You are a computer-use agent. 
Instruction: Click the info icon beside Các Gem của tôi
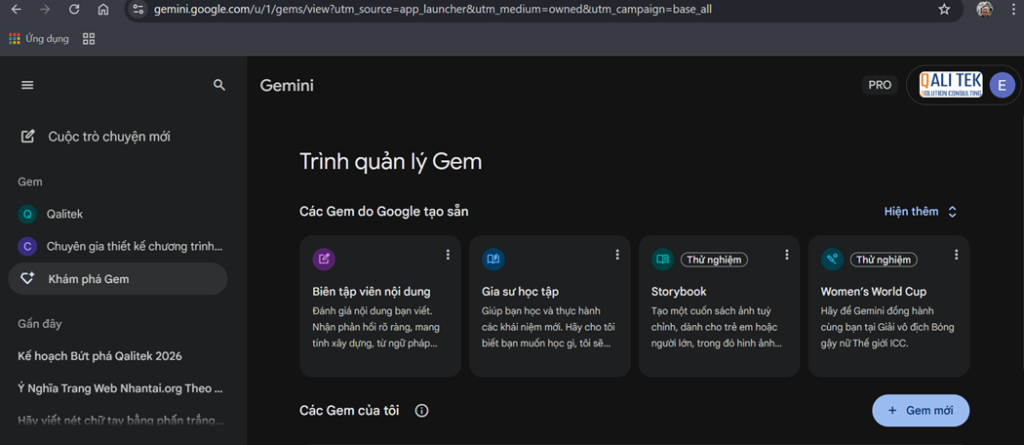pos(422,411)
